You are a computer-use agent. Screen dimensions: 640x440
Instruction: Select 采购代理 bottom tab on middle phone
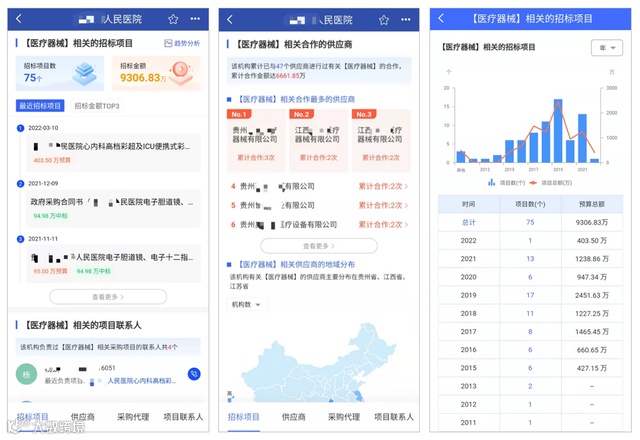point(344,417)
